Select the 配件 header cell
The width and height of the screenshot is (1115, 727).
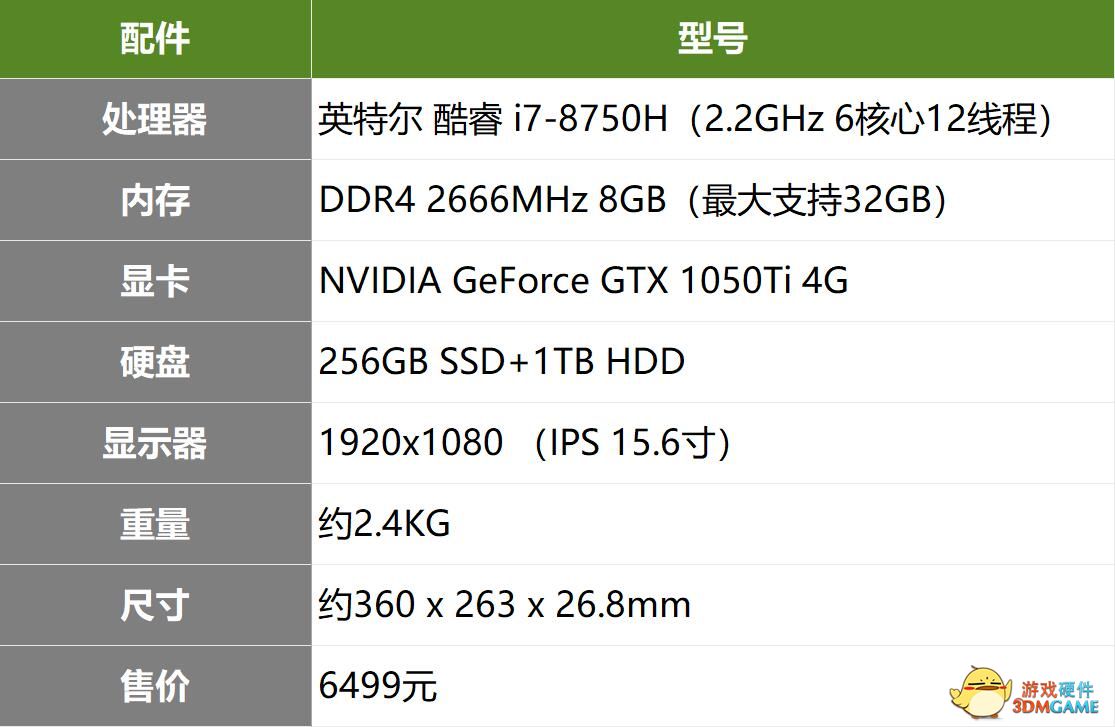point(155,38)
